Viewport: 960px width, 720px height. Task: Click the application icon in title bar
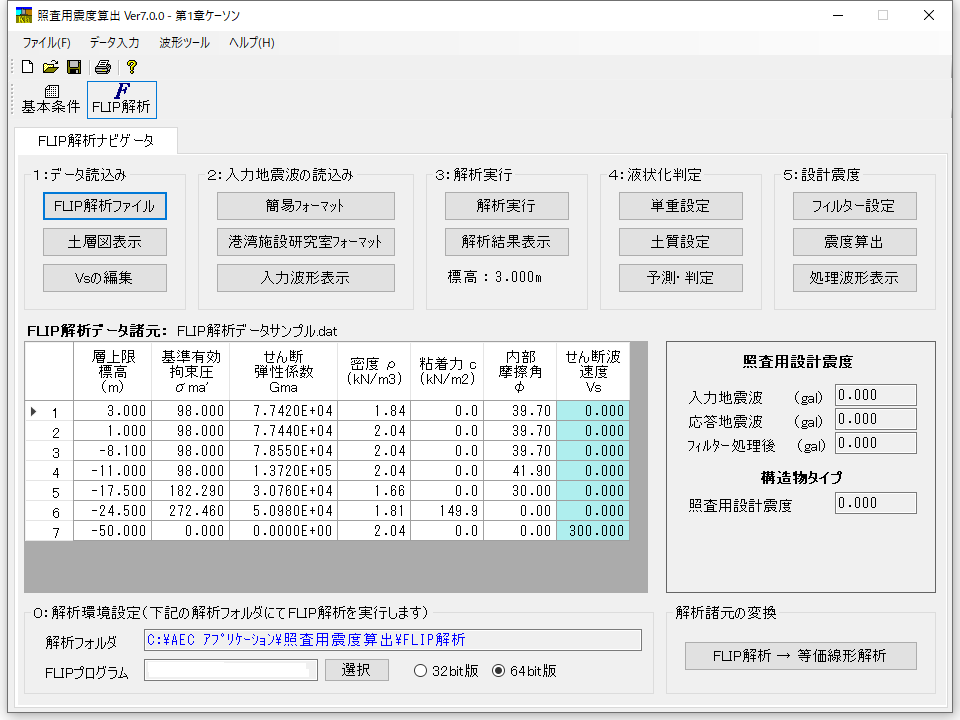24,15
